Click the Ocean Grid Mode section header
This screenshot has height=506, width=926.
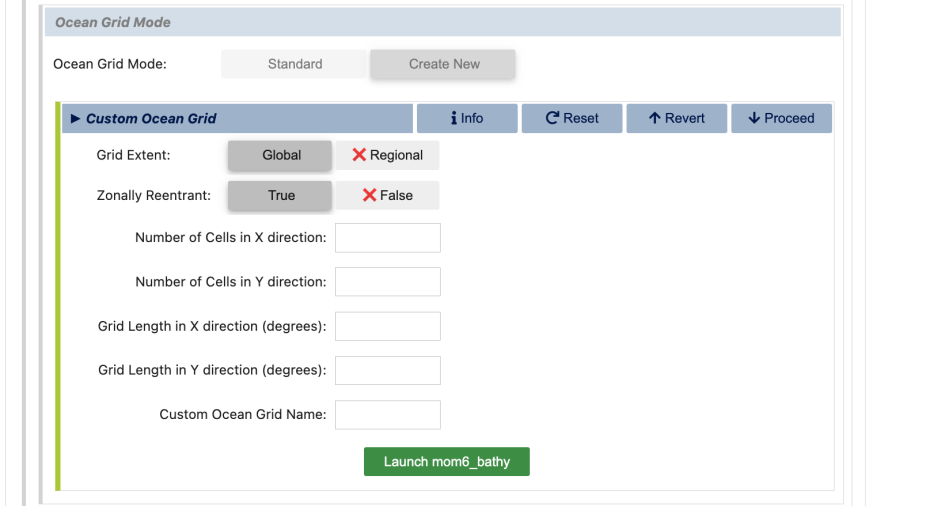point(113,22)
